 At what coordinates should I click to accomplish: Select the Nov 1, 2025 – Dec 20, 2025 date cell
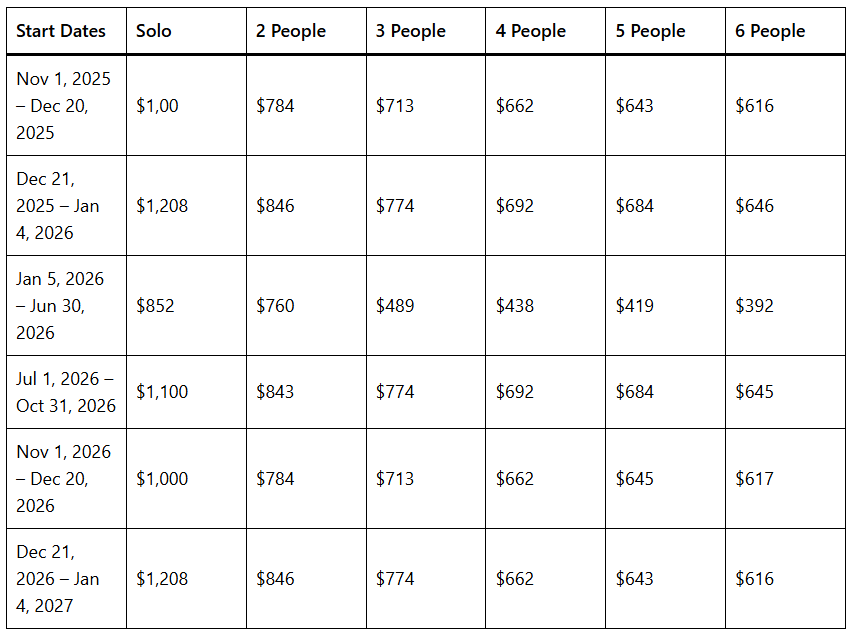click(64, 105)
